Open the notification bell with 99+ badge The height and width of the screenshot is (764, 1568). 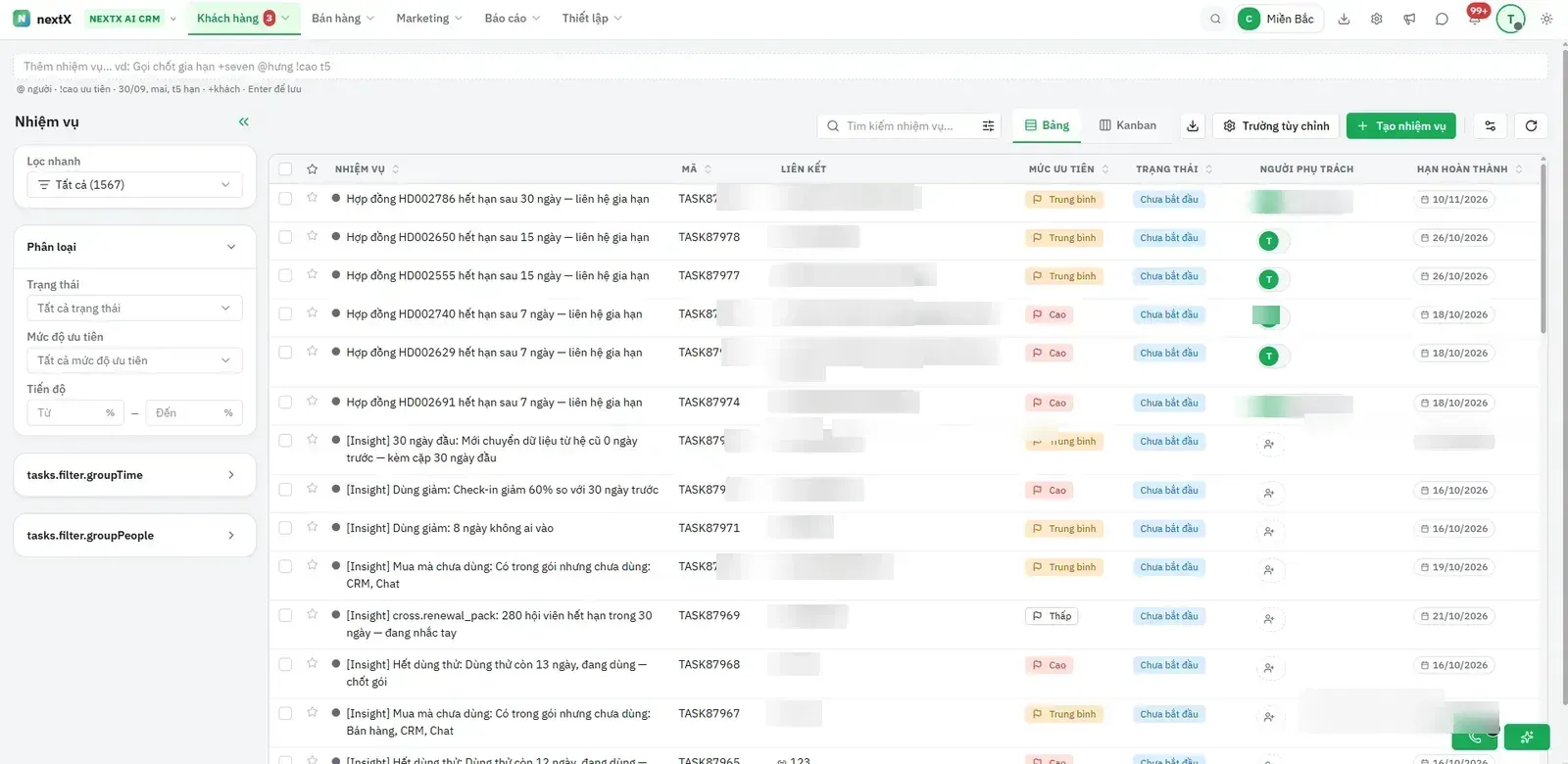[x=1475, y=19]
